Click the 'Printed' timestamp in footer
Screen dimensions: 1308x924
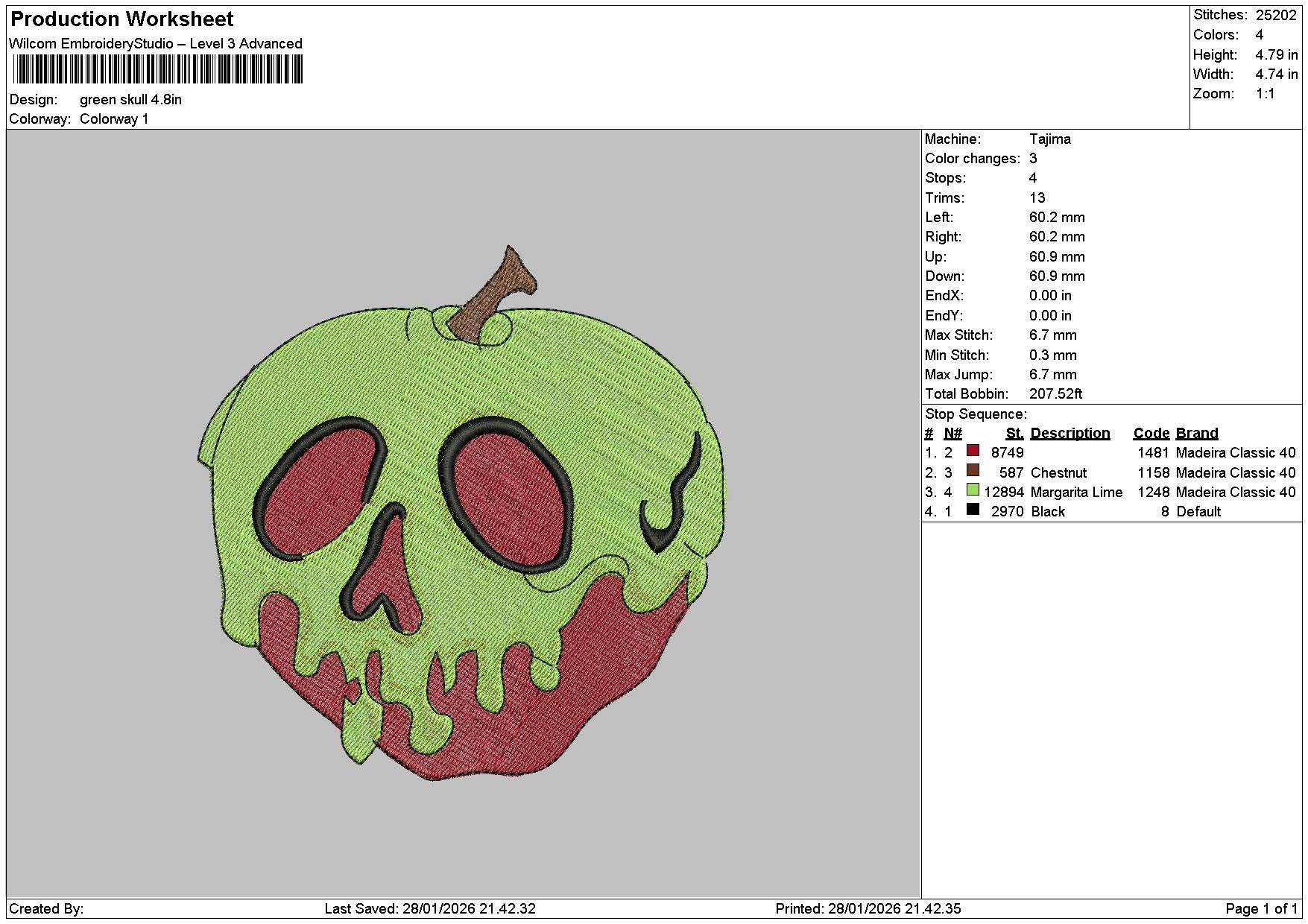coord(868,908)
